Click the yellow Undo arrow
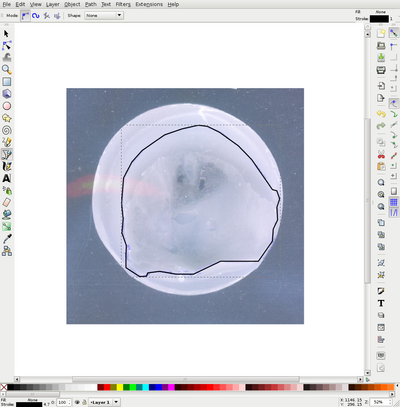400x407 pixels. [381, 114]
